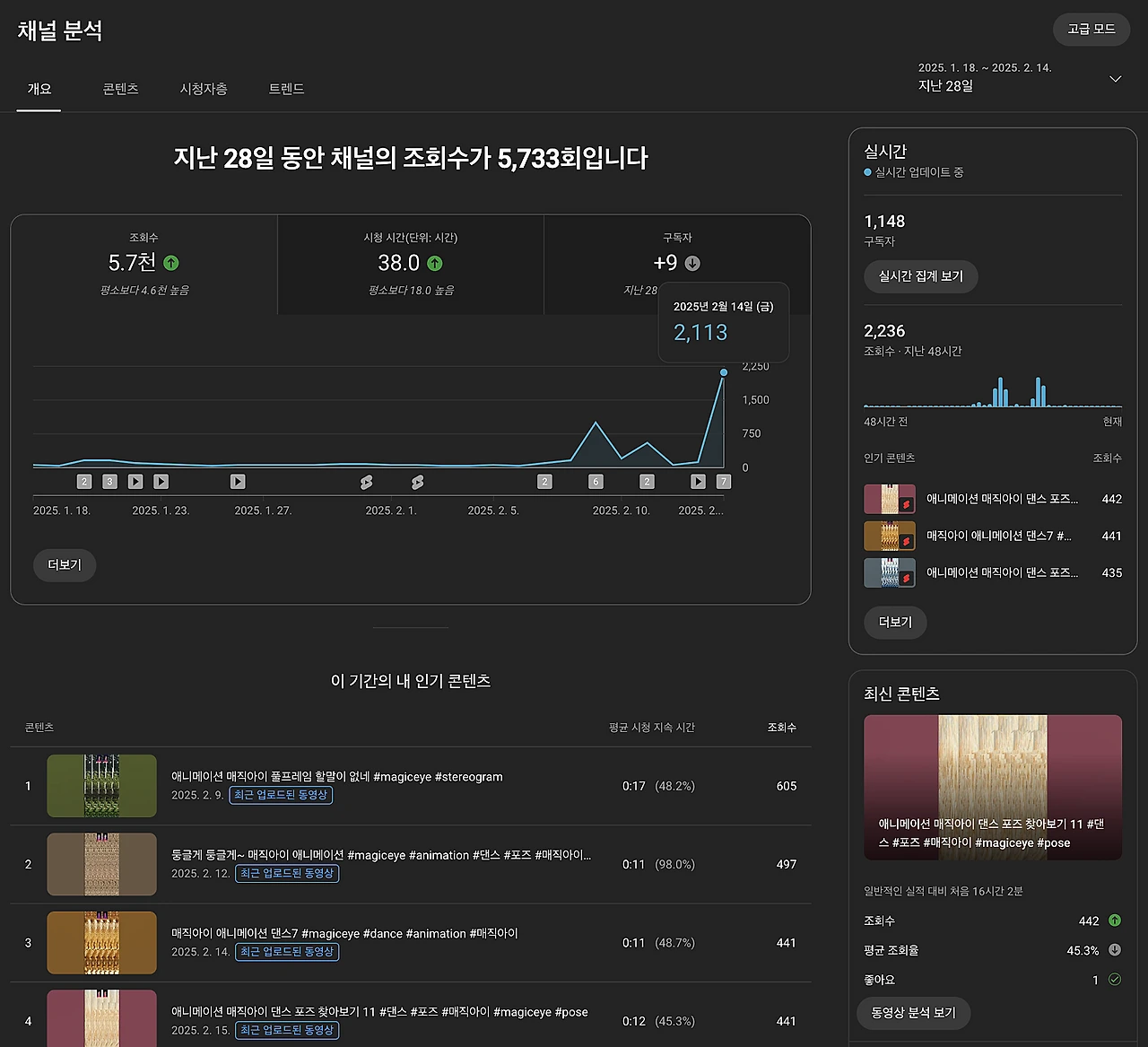The width and height of the screenshot is (1148, 1047).
Task: Open the 최신 콘텐츠 video thumbnail
Action: 992,787
